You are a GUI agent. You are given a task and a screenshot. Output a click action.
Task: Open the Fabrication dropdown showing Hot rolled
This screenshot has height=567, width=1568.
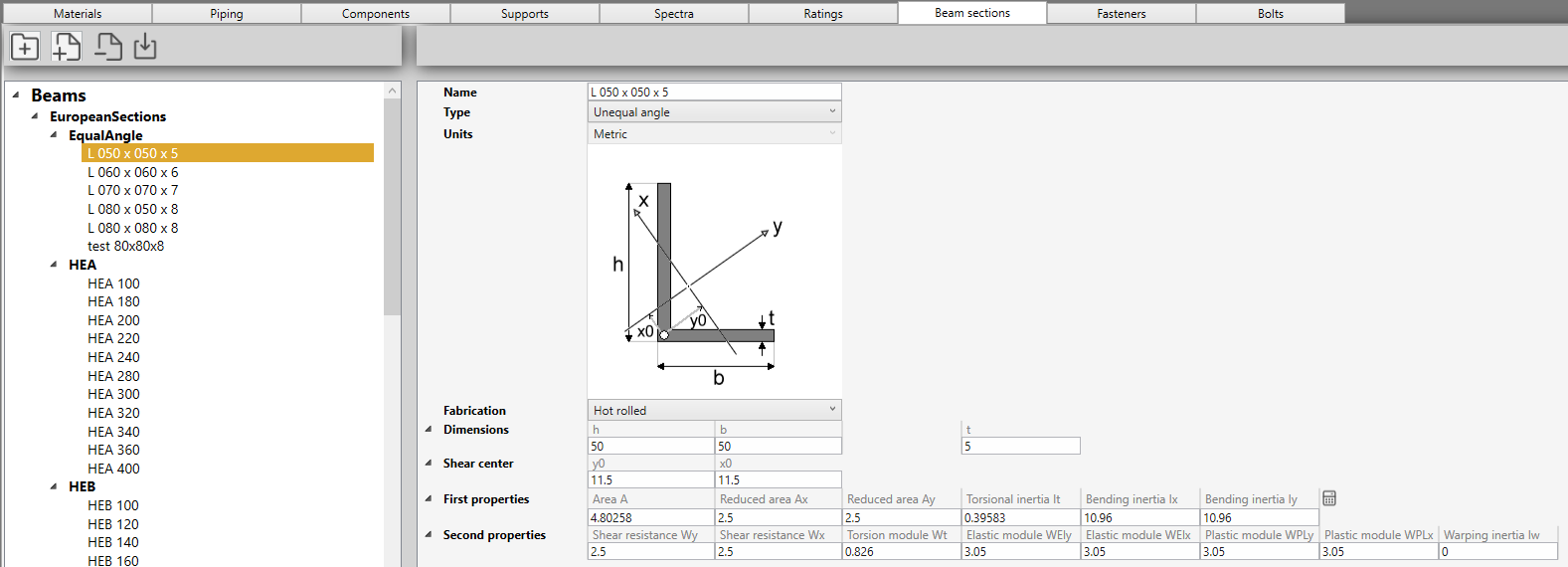pos(715,410)
